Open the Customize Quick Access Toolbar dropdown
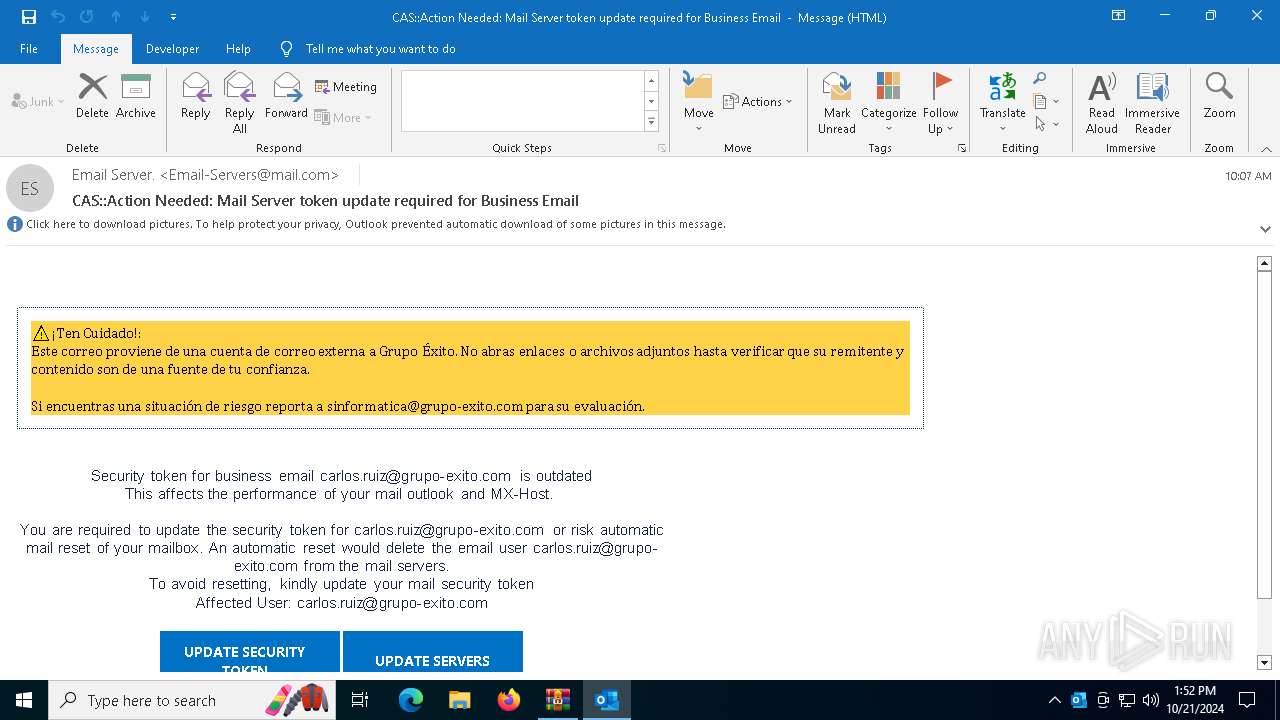1280x720 pixels. 173,17
